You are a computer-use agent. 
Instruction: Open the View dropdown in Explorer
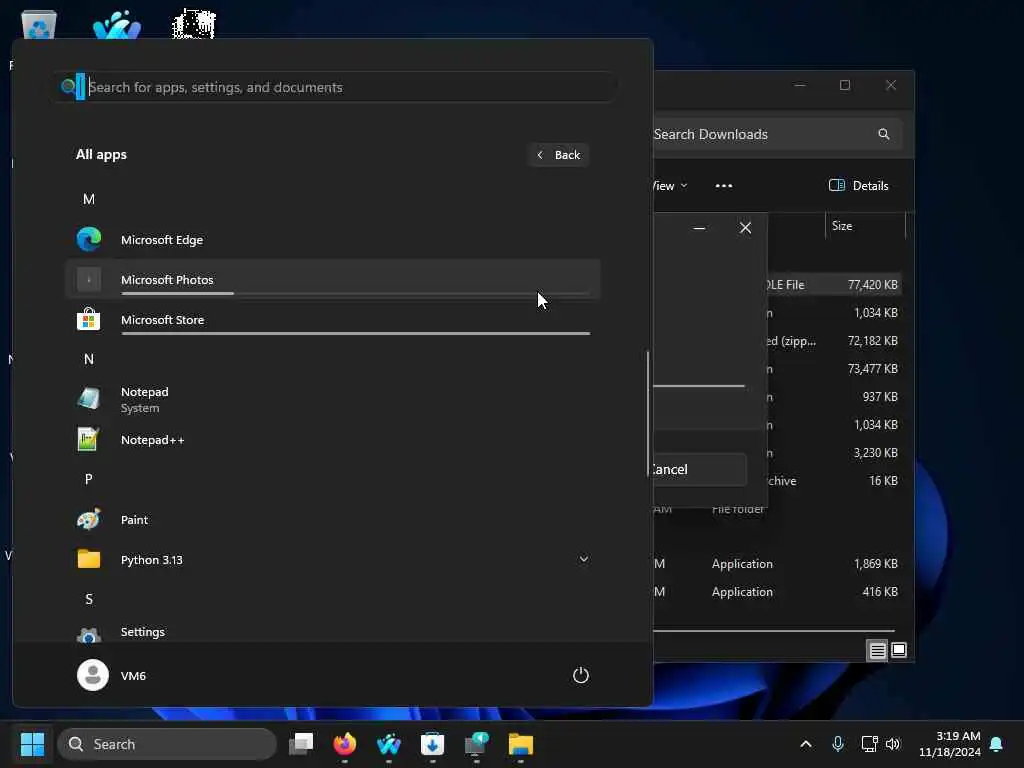tap(671, 186)
